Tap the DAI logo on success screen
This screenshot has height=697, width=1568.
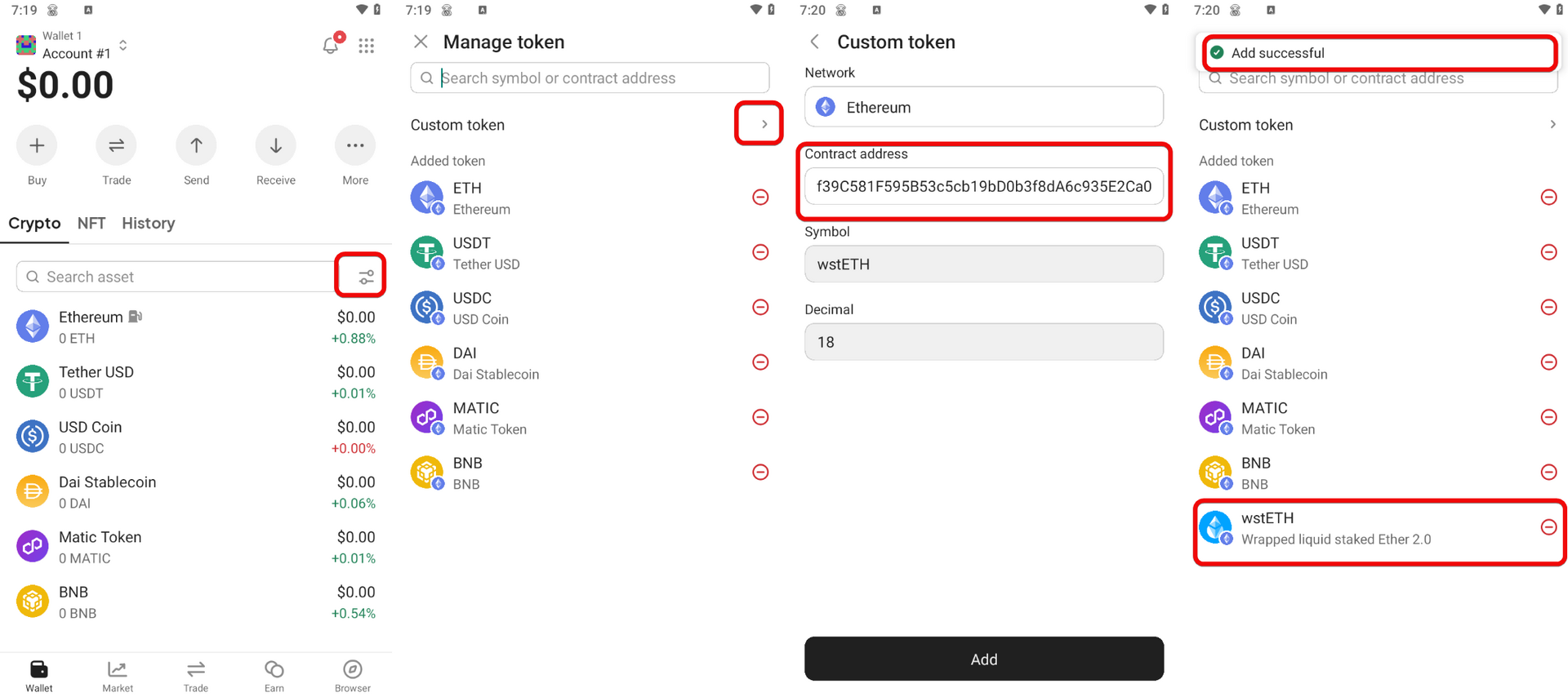point(1215,363)
